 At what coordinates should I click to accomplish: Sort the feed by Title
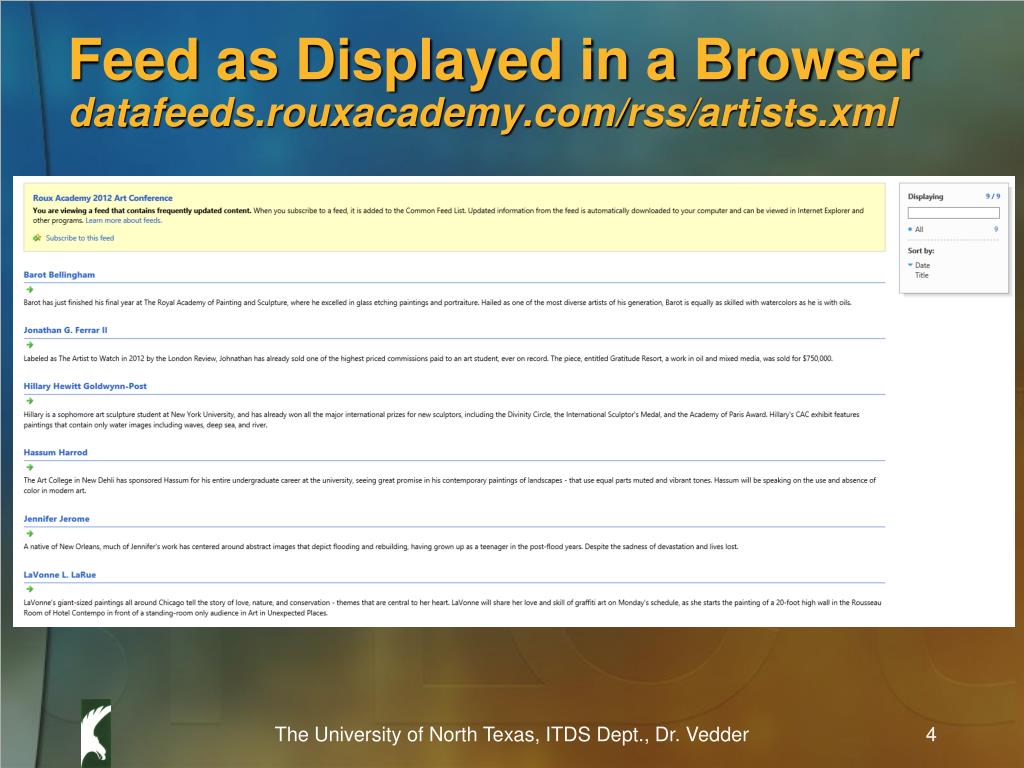[921, 275]
